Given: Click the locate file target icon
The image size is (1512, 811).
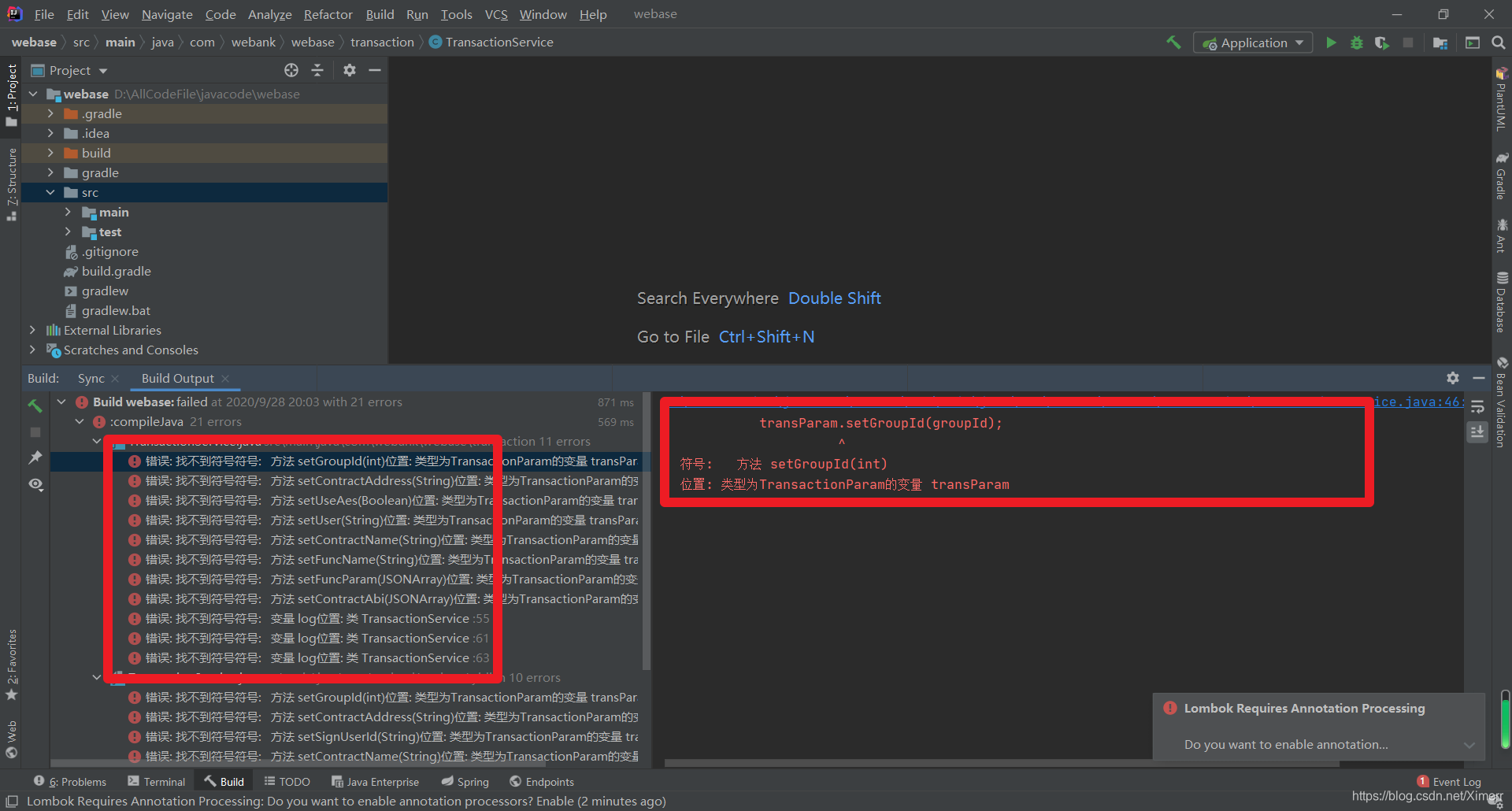Looking at the screenshot, I should [x=291, y=70].
